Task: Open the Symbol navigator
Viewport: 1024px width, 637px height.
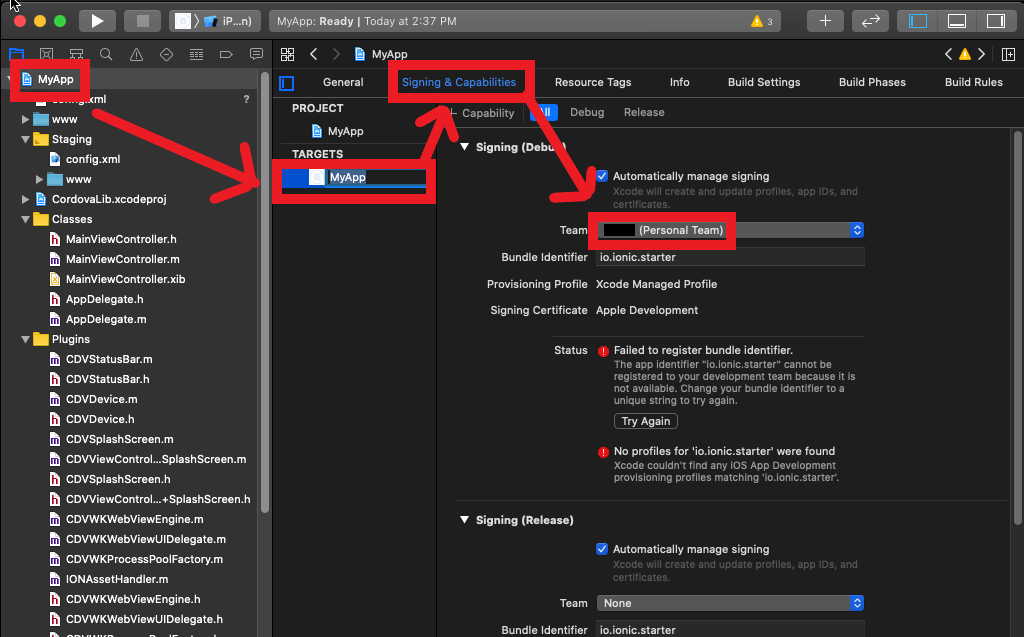Action: click(x=76, y=54)
